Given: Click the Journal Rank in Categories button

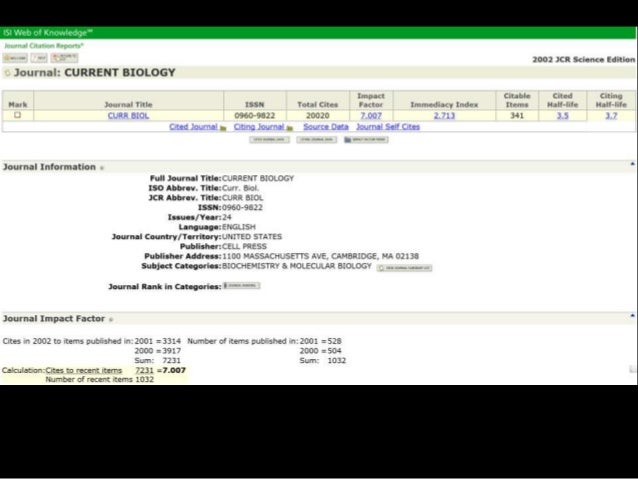Looking at the screenshot, I should coord(241,286).
